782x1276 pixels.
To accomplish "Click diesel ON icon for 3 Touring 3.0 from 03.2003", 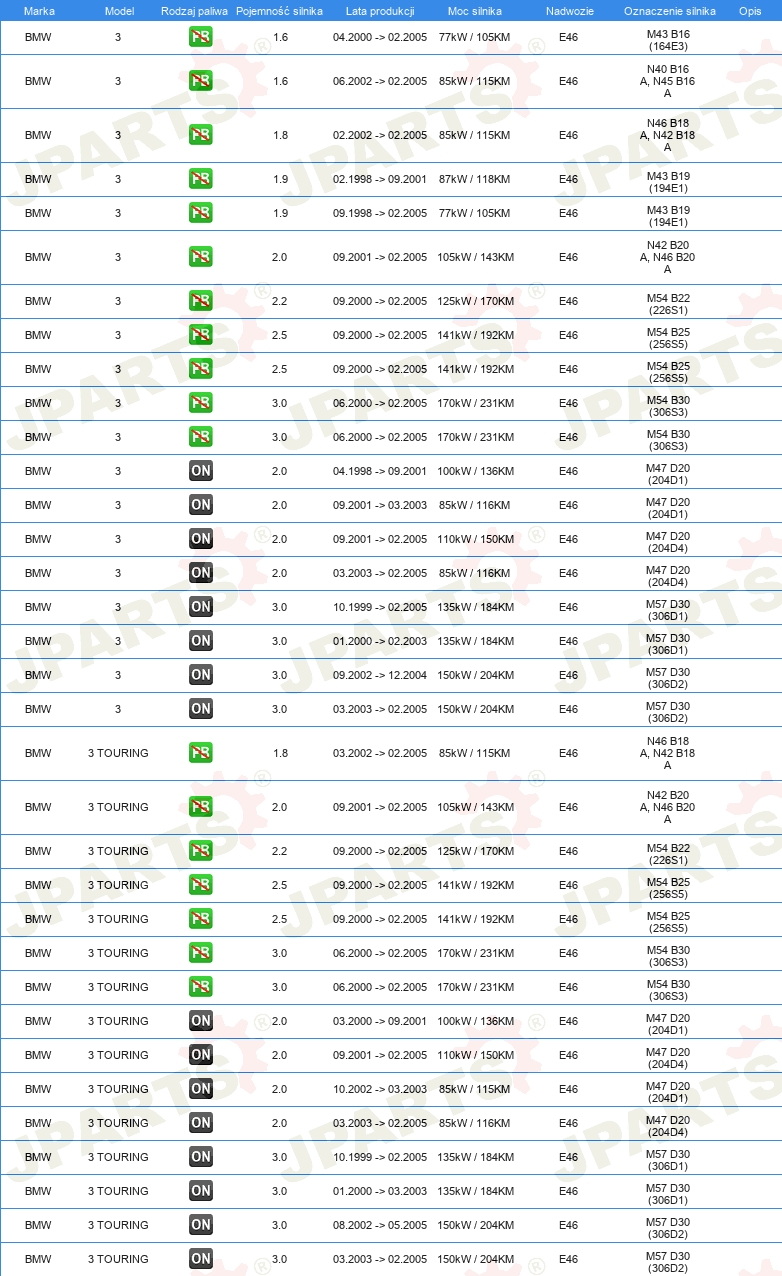I will click(x=201, y=1259).
